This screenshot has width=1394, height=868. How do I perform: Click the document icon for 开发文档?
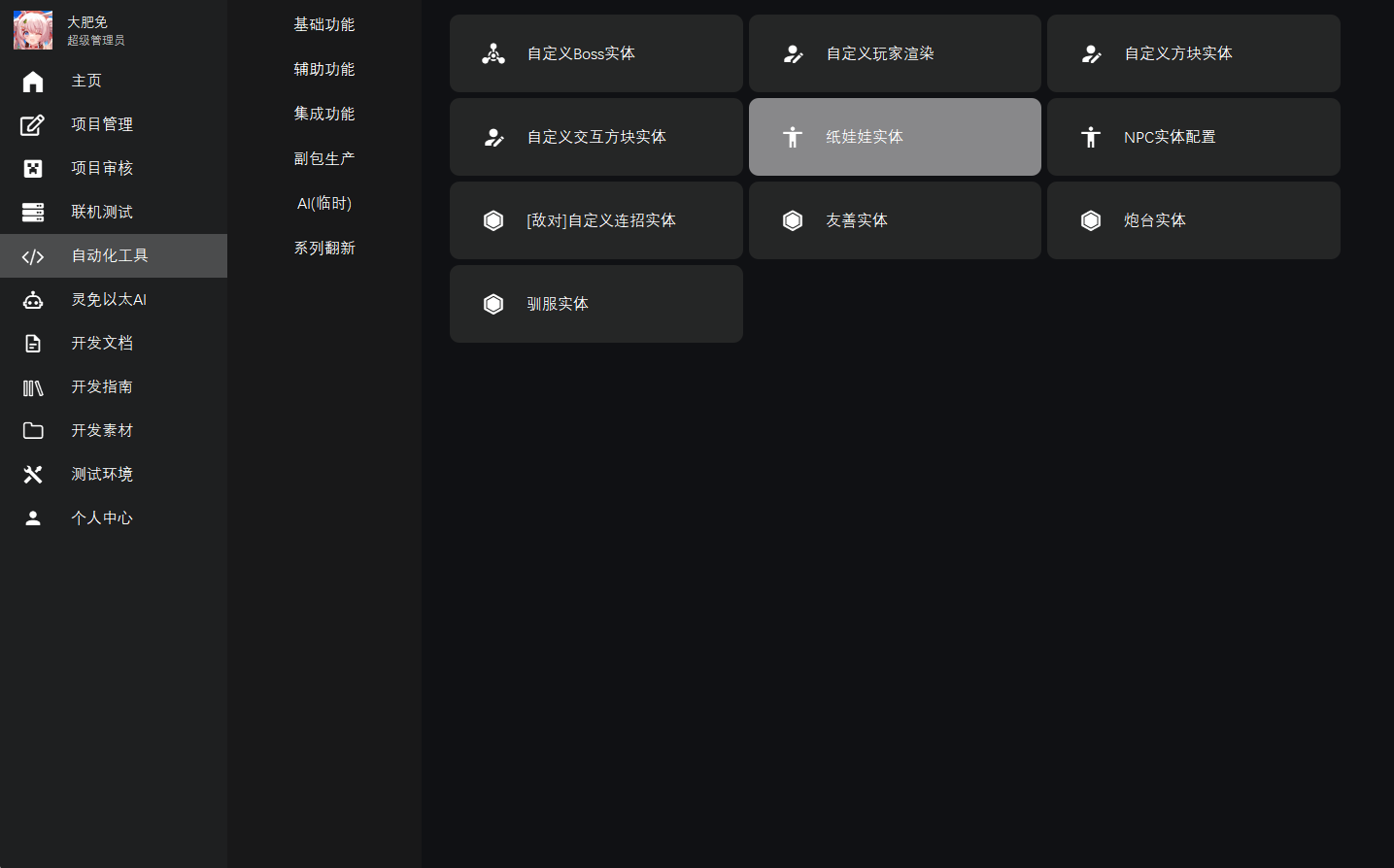[33, 344]
